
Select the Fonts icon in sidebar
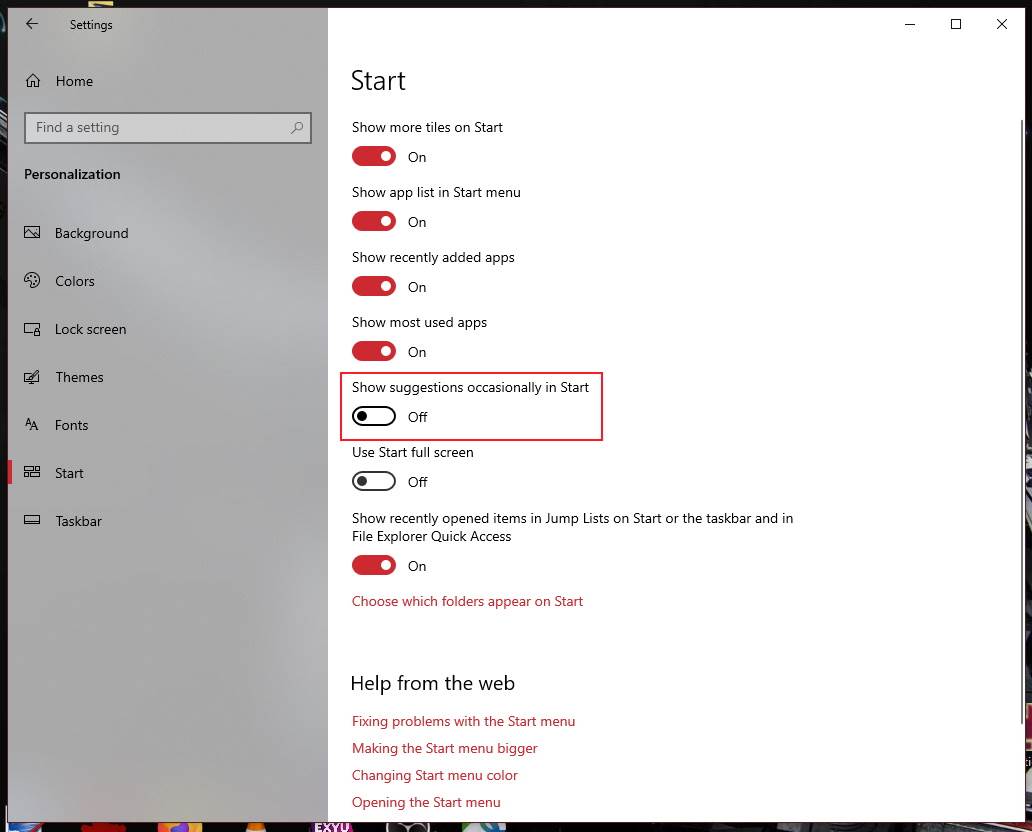[x=33, y=425]
